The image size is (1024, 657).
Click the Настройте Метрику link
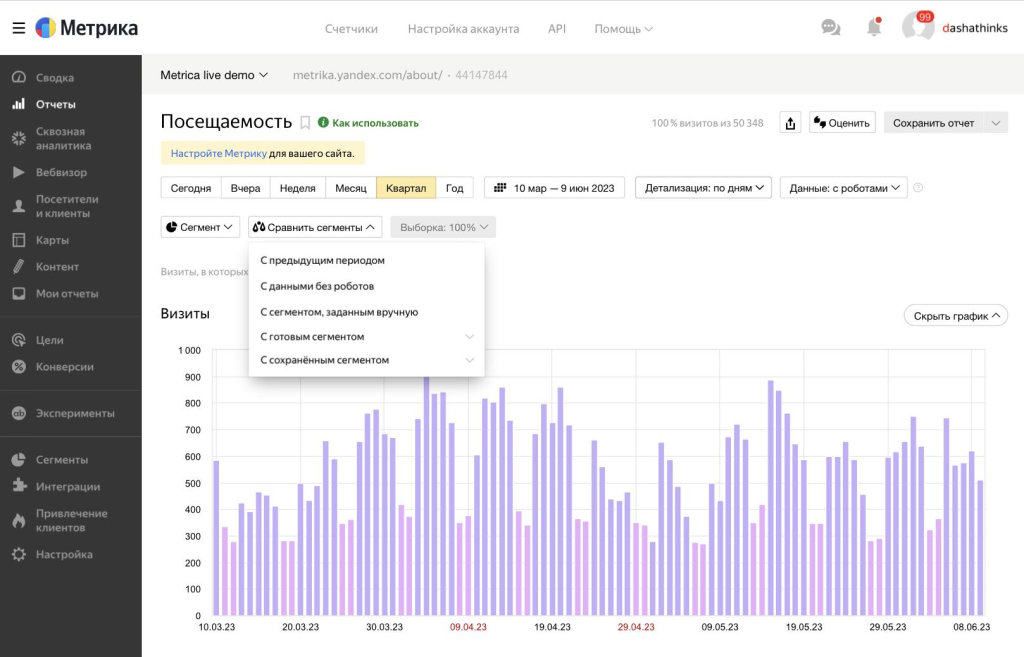pyautogui.click(x=218, y=153)
